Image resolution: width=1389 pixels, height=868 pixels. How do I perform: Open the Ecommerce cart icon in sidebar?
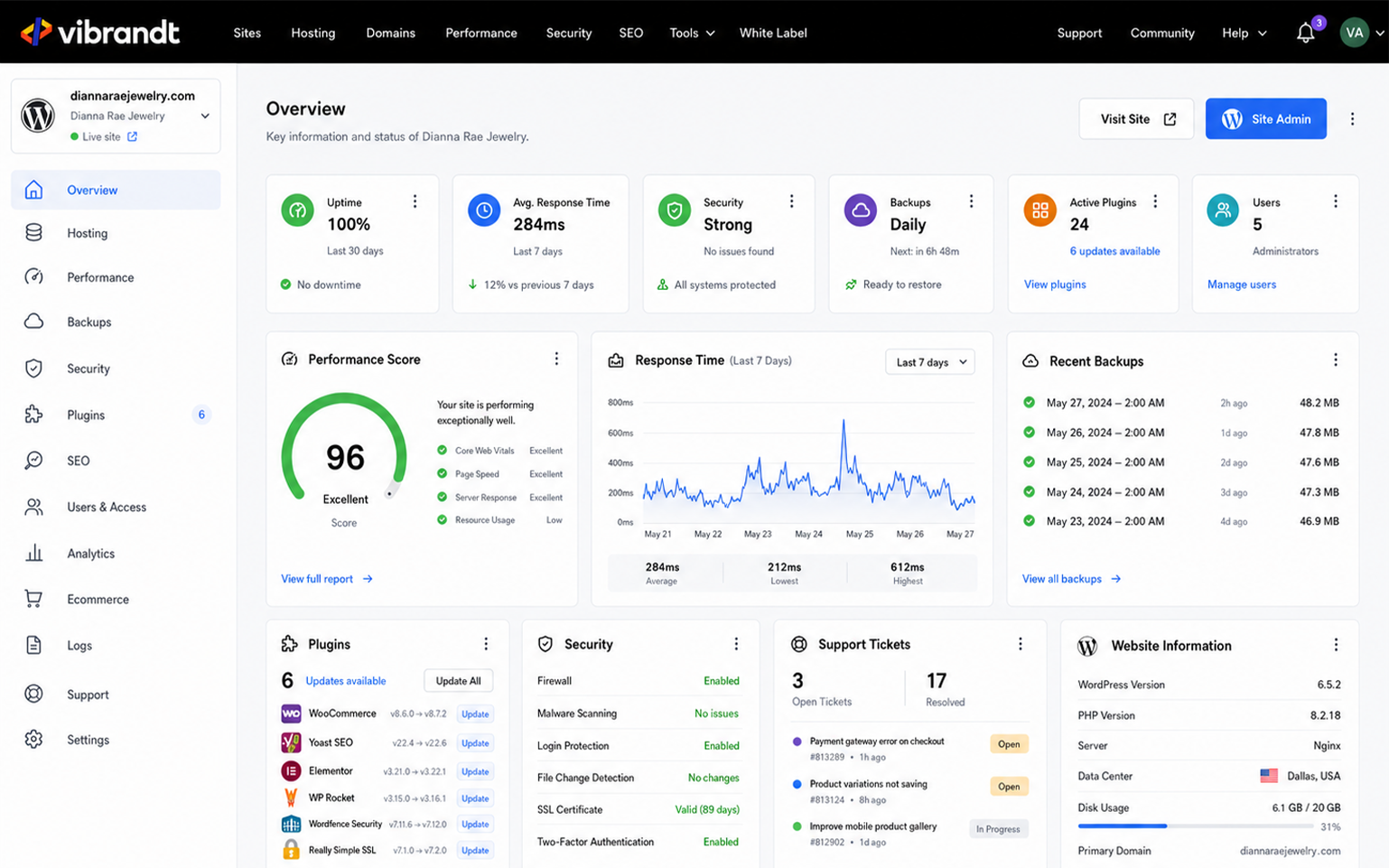[x=33, y=599]
